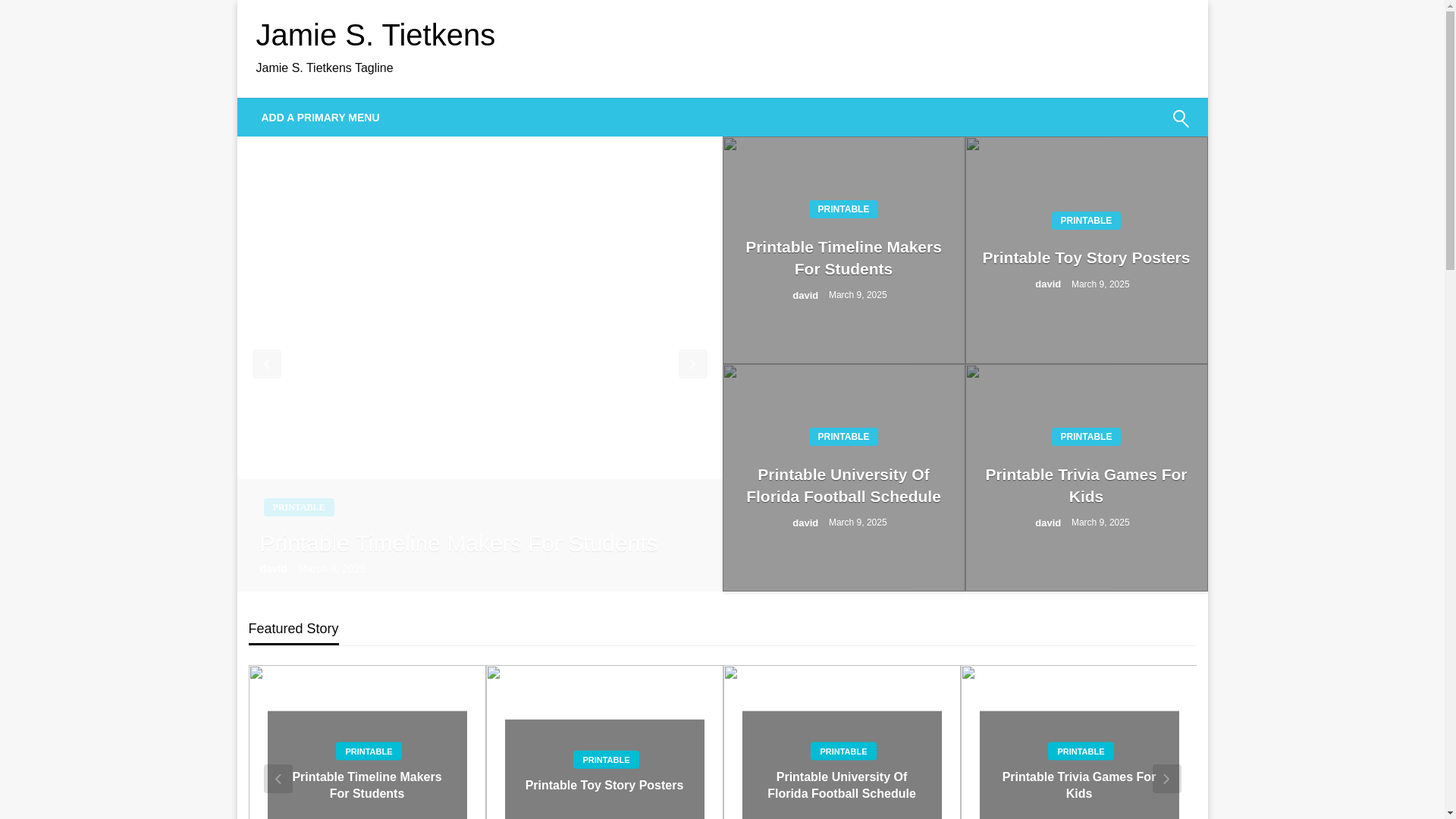Click the Jamie S. Tietkens Tagline text
Screen dimensions: 1456x819
(325, 68)
